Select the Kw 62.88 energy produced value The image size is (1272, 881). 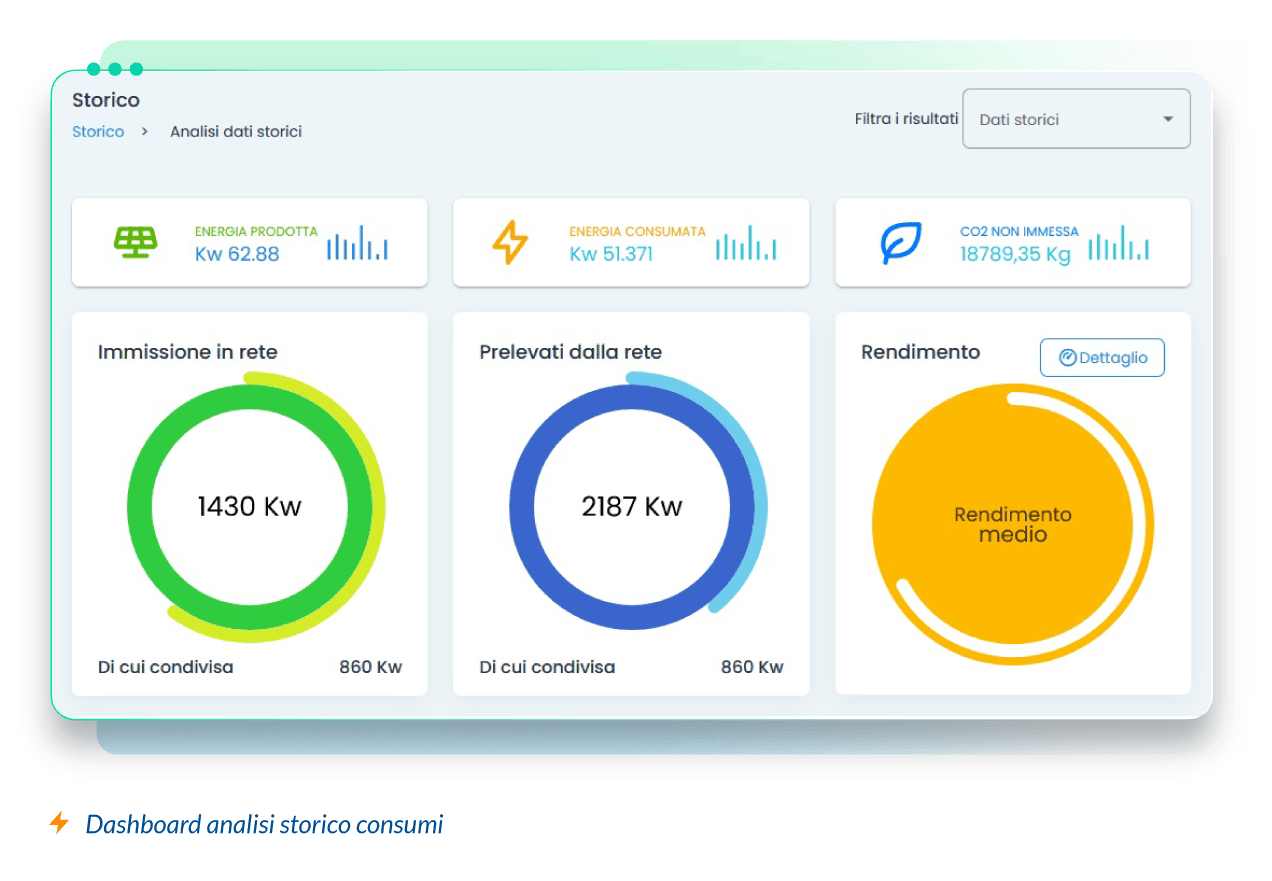tap(237, 254)
